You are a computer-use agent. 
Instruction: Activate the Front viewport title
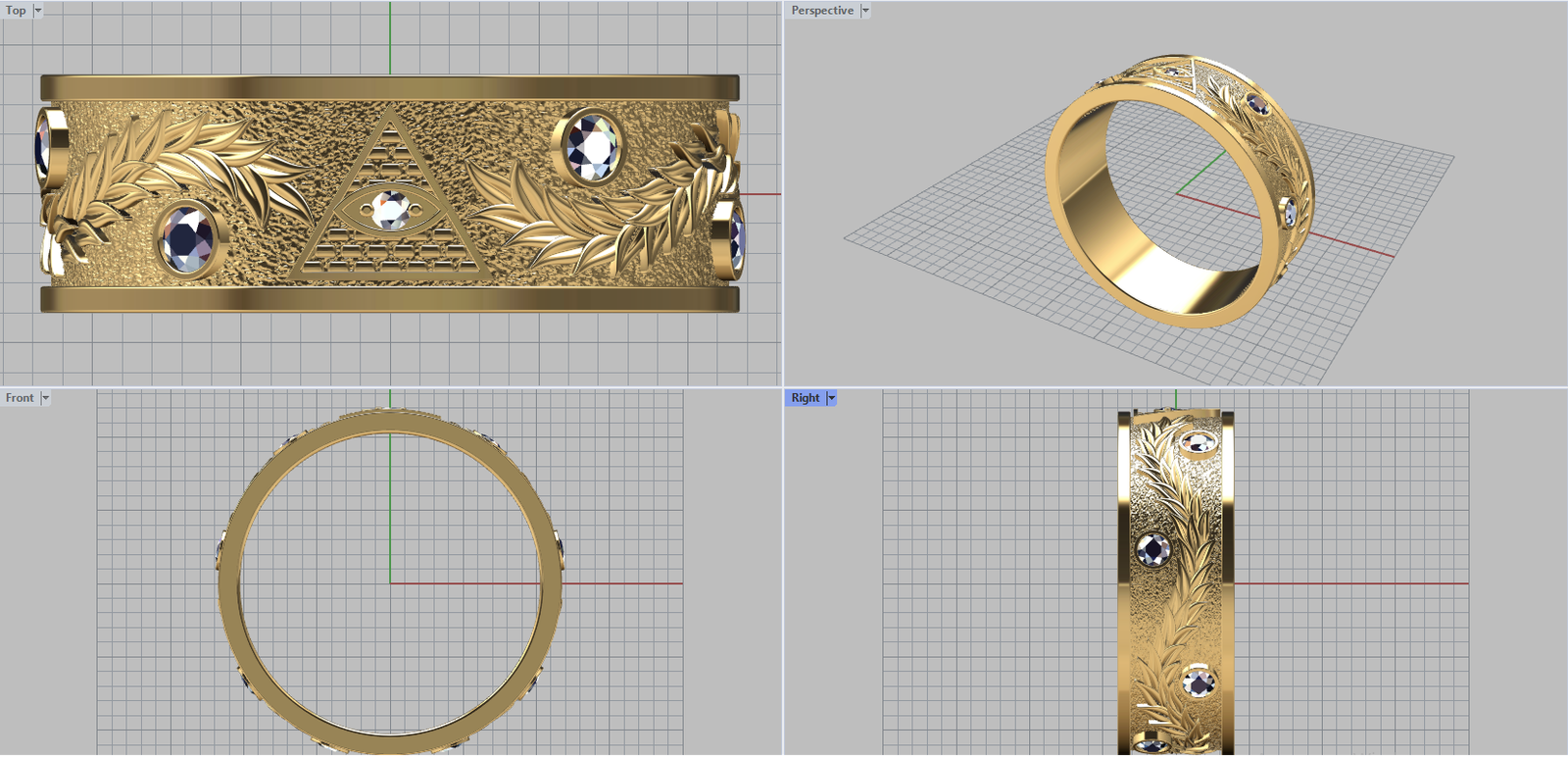click(x=20, y=398)
